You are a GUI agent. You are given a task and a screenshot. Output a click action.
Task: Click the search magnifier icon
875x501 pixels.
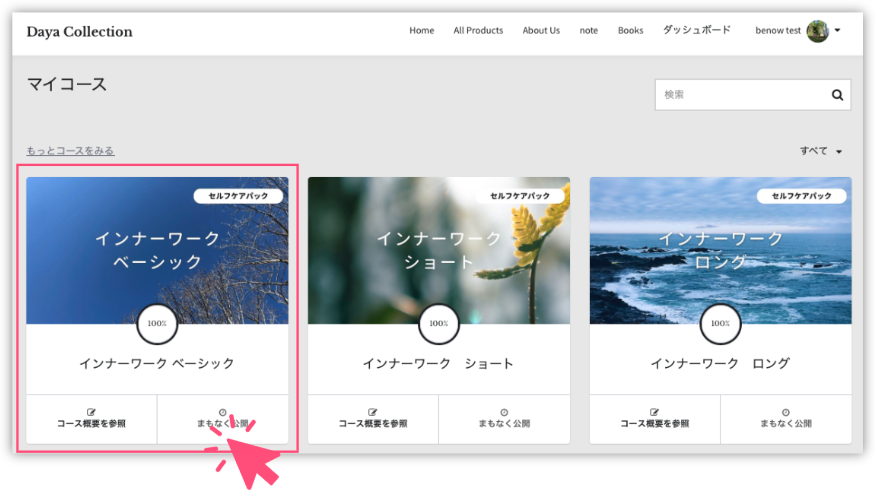pos(837,95)
